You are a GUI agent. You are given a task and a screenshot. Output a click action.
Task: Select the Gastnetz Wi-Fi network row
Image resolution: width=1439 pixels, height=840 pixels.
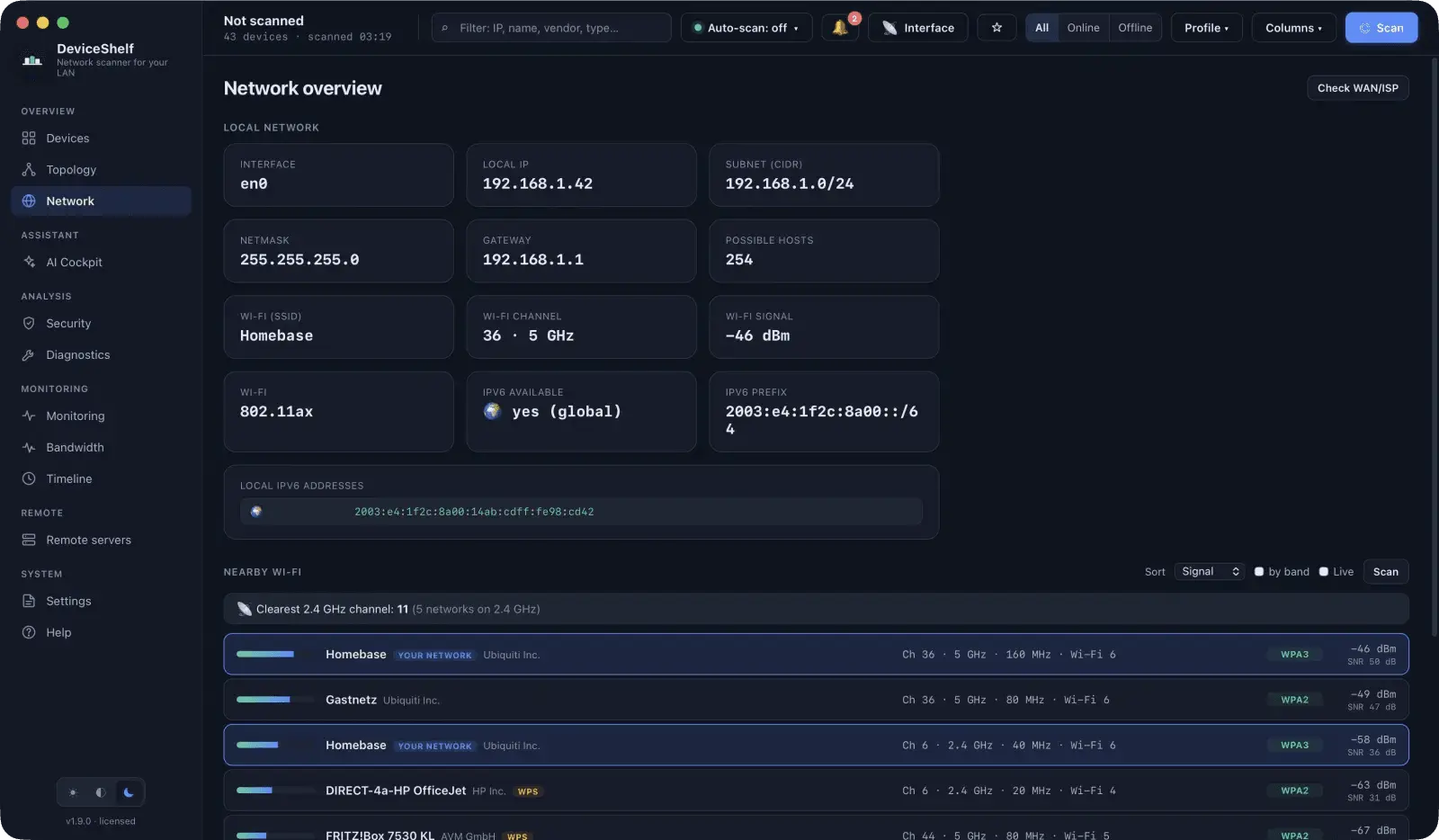[816, 700]
